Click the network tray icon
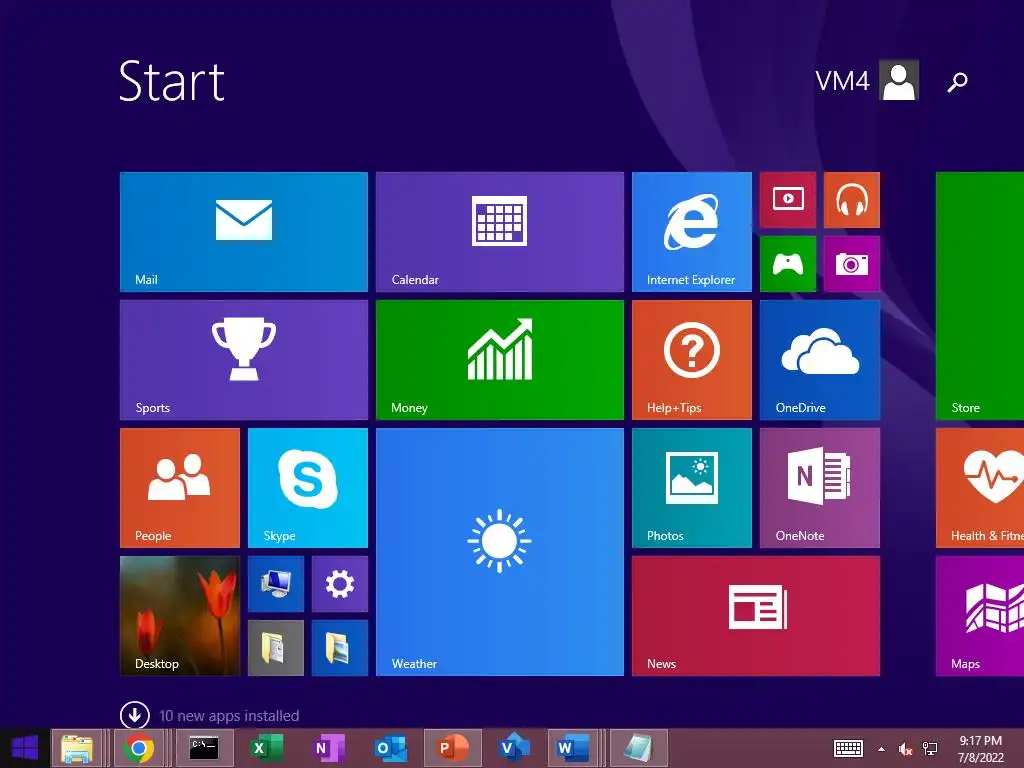This screenshot has height=768, width=1024. (x=930, y=749)
